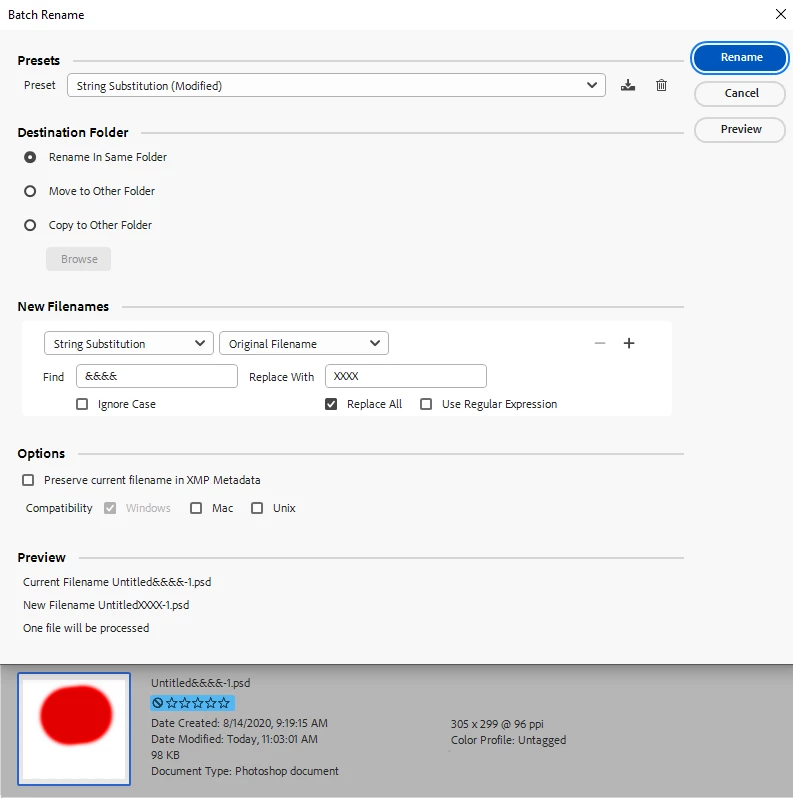Click the reject (no rating) icon
Viewport: 793px width, 798px height.
158,703
